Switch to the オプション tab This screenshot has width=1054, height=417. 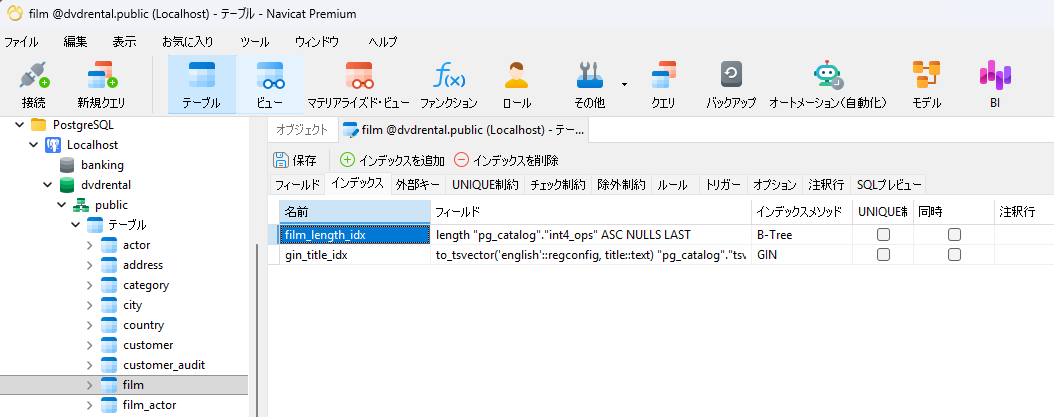774,184
